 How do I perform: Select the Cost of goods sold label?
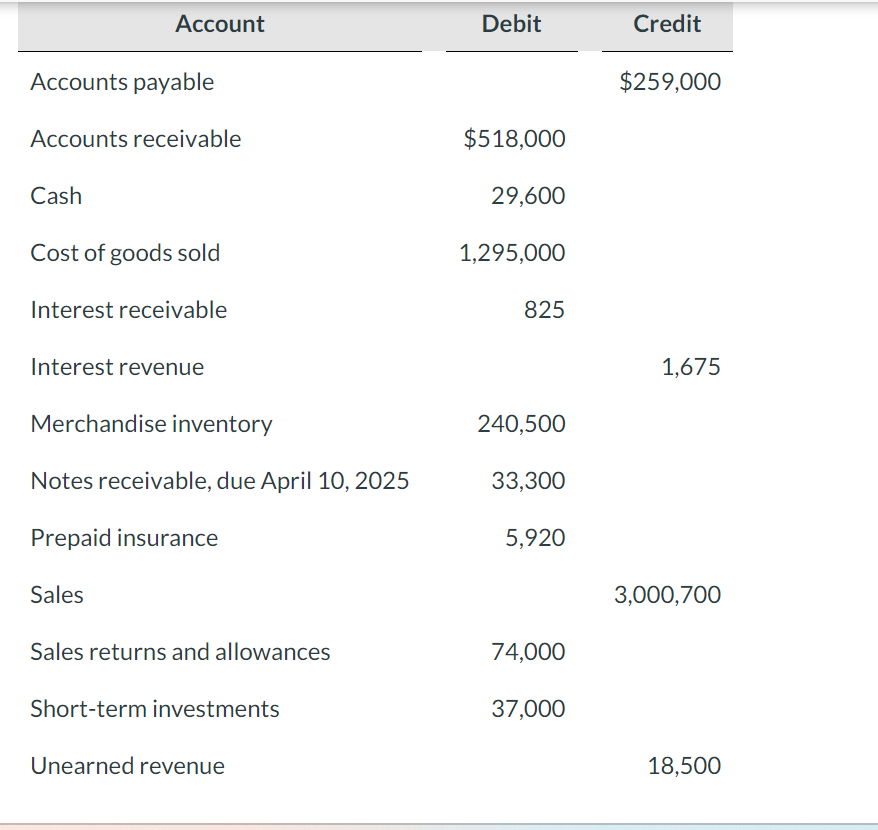tap(124, 253)
